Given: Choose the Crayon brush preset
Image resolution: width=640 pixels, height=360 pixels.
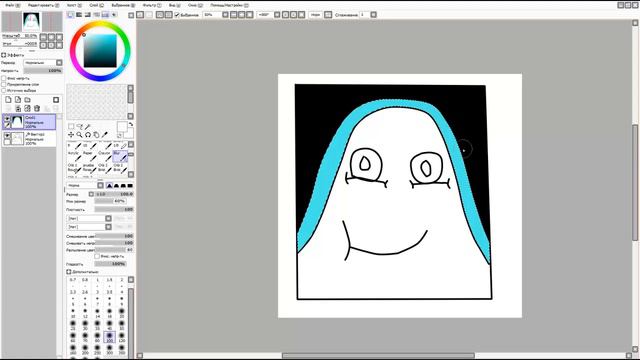Looking at the screenshot, I should point(105,156).
